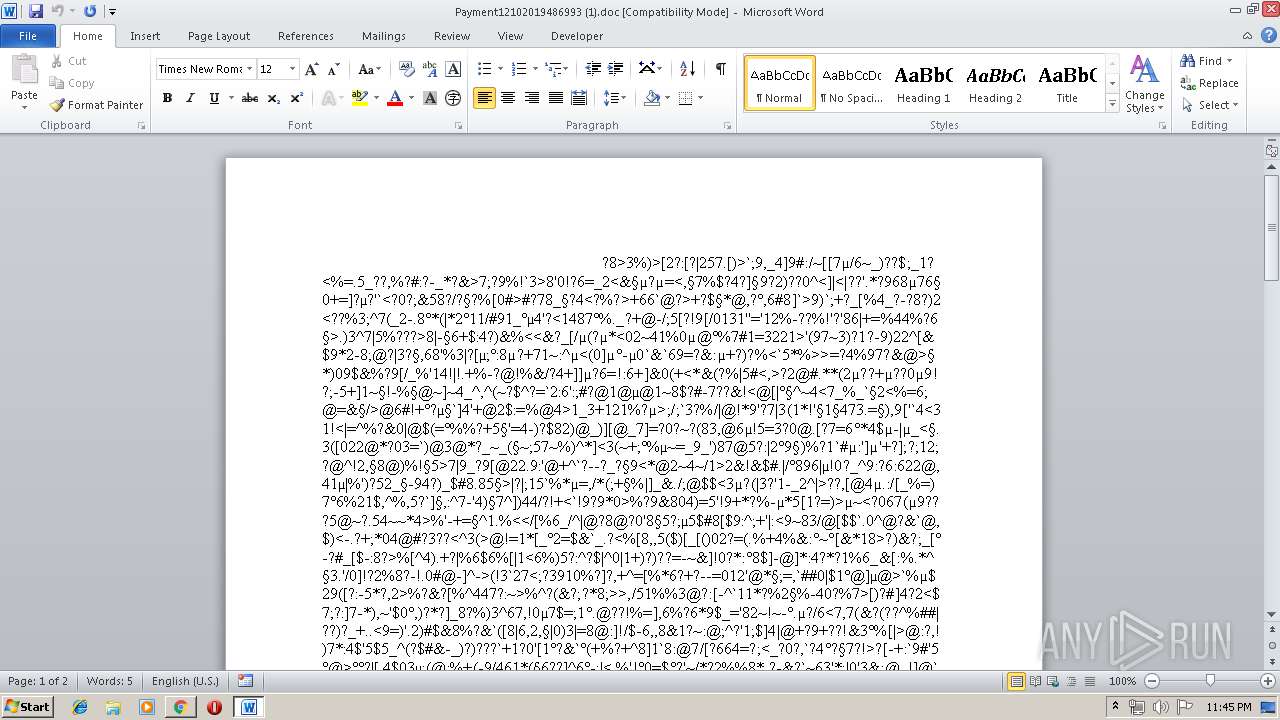Viewport: 1280px width, 720px height.
Task: Switch to the References tab
Action: coord(306,36)
